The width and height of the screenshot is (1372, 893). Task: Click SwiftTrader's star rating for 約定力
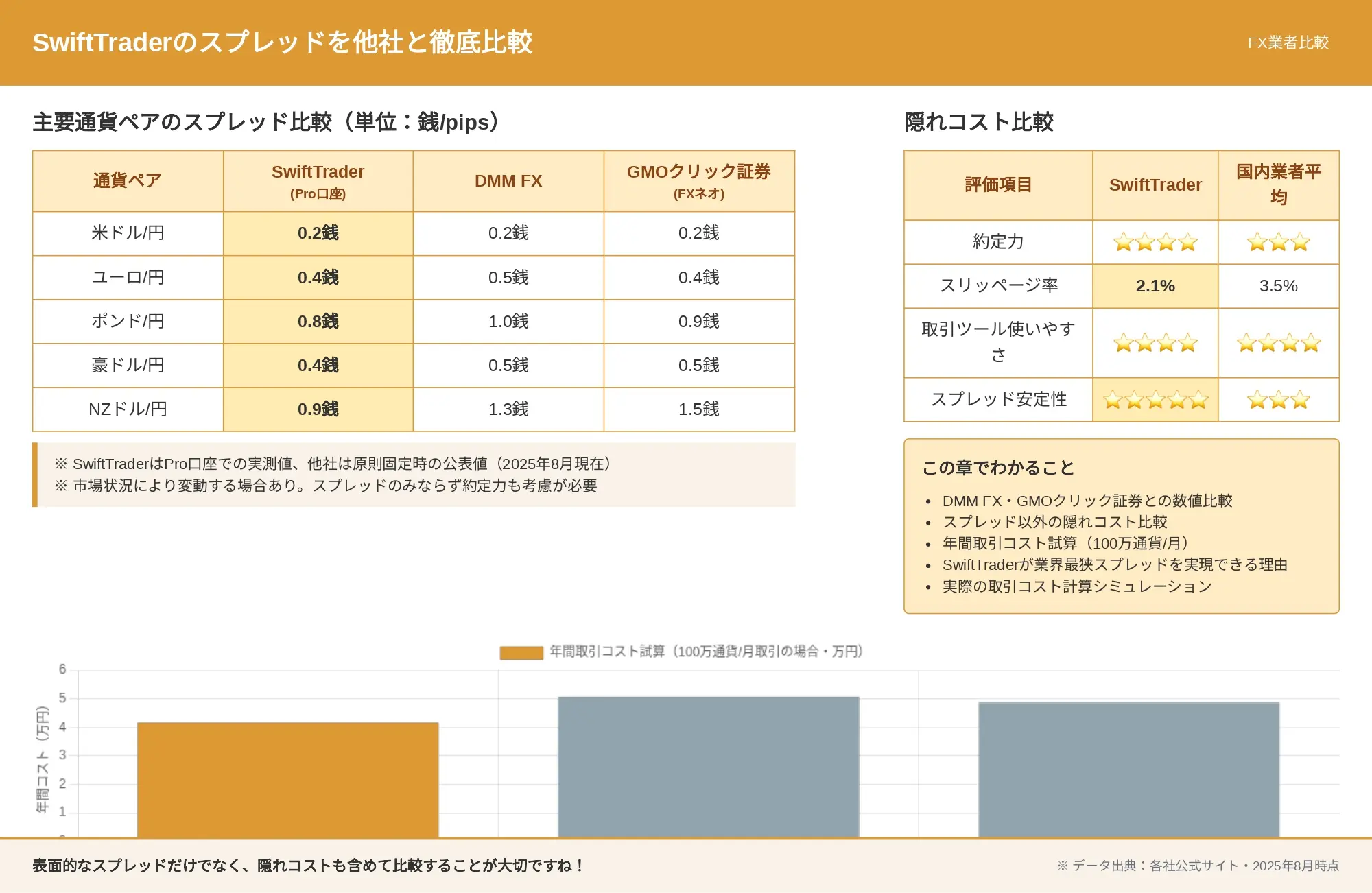click(1155, 242)
